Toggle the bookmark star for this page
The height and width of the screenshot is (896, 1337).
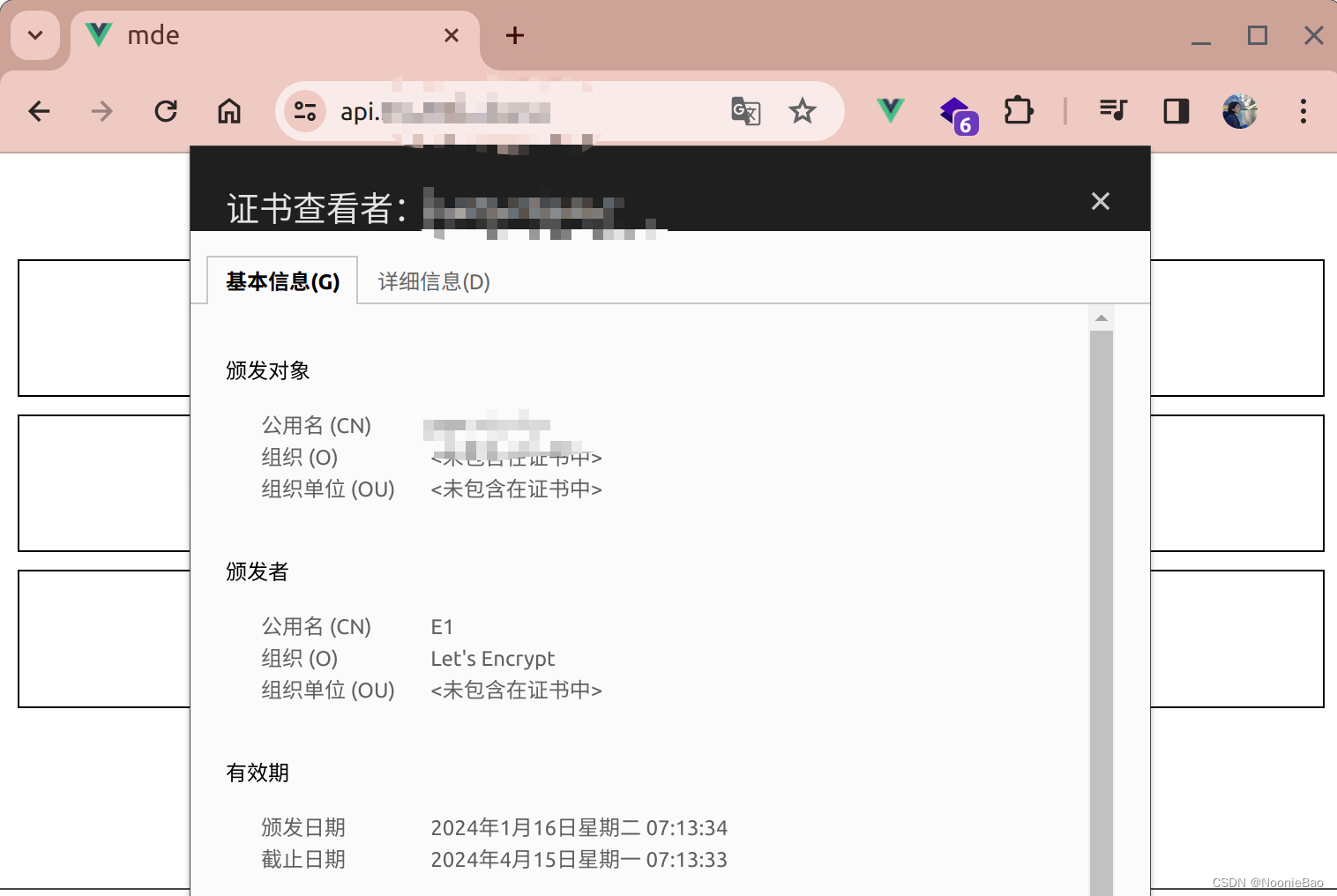coord(803,111)
